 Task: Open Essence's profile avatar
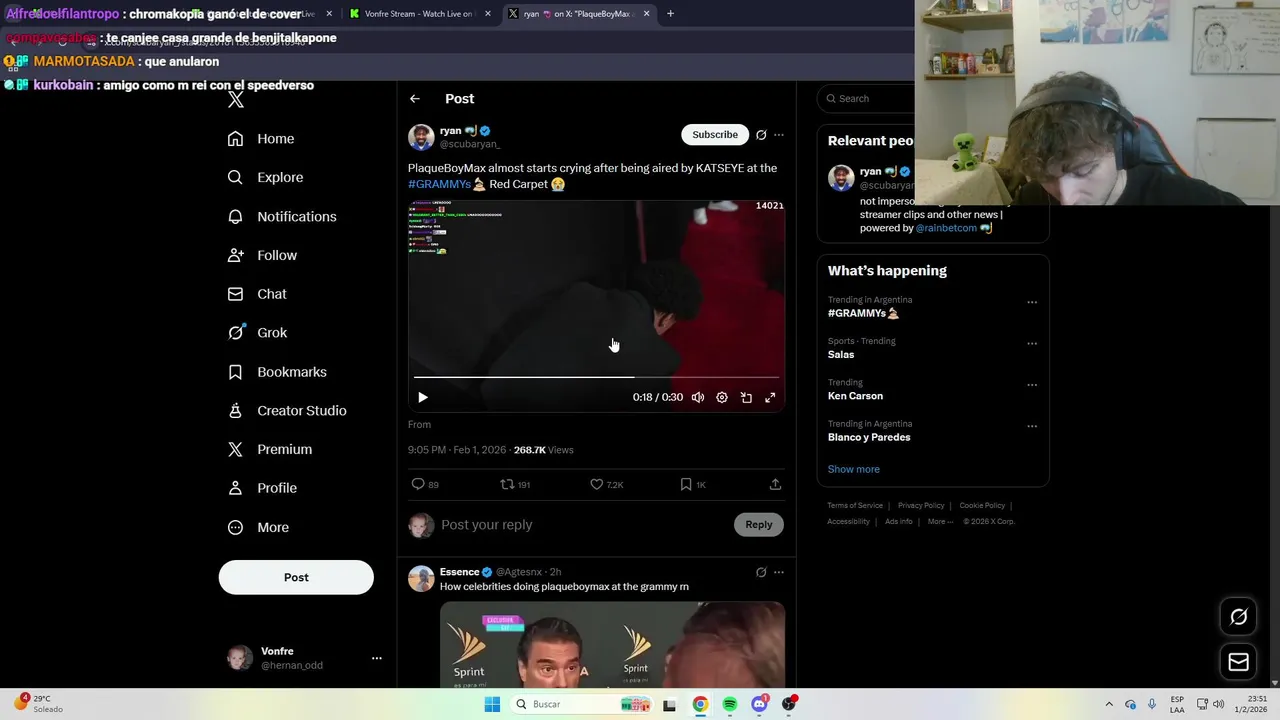pos(421,579)
